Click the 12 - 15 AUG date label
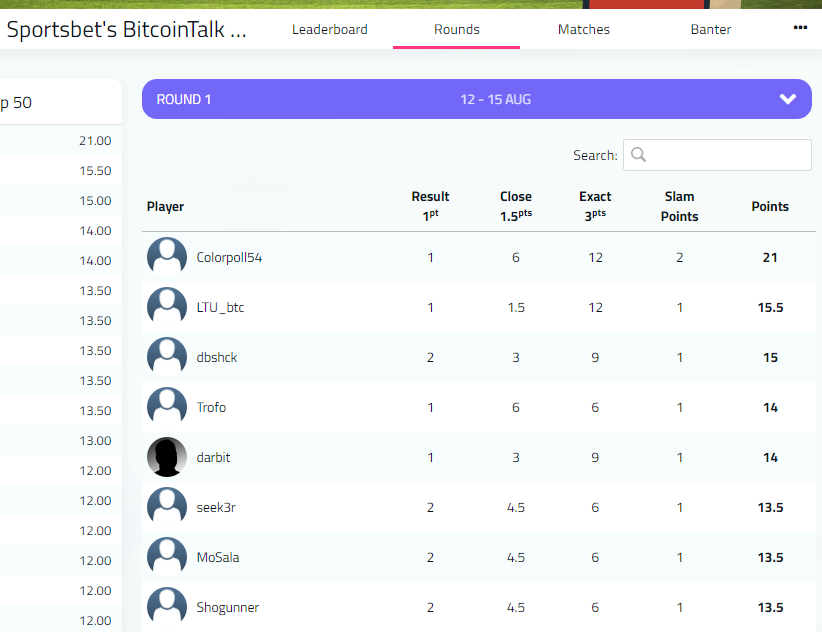Viewport: 822px width, 632px height. [495, 99]
